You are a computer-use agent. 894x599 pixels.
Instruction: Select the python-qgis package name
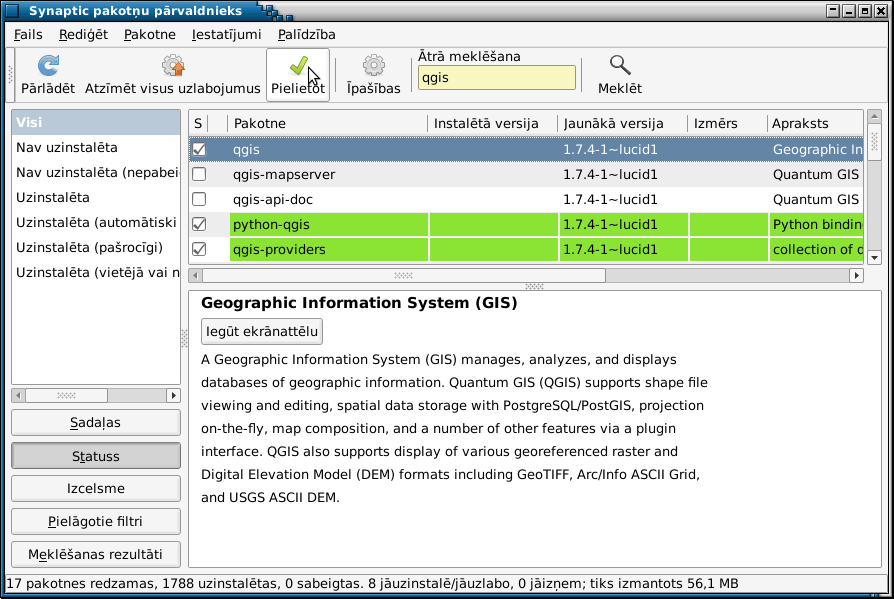pyautogui.click(x=271, y=225)
